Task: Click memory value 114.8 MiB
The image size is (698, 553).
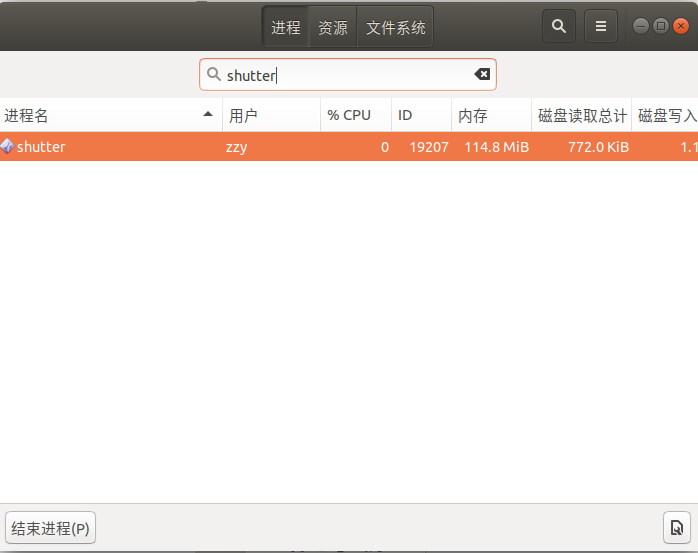Action: pos(497,147)
